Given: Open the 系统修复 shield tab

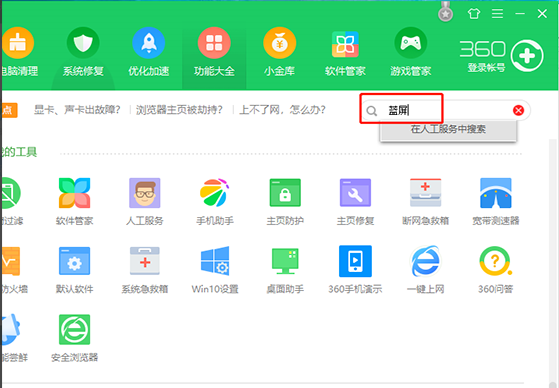Looking at the screenshot, I should [83, 52].
